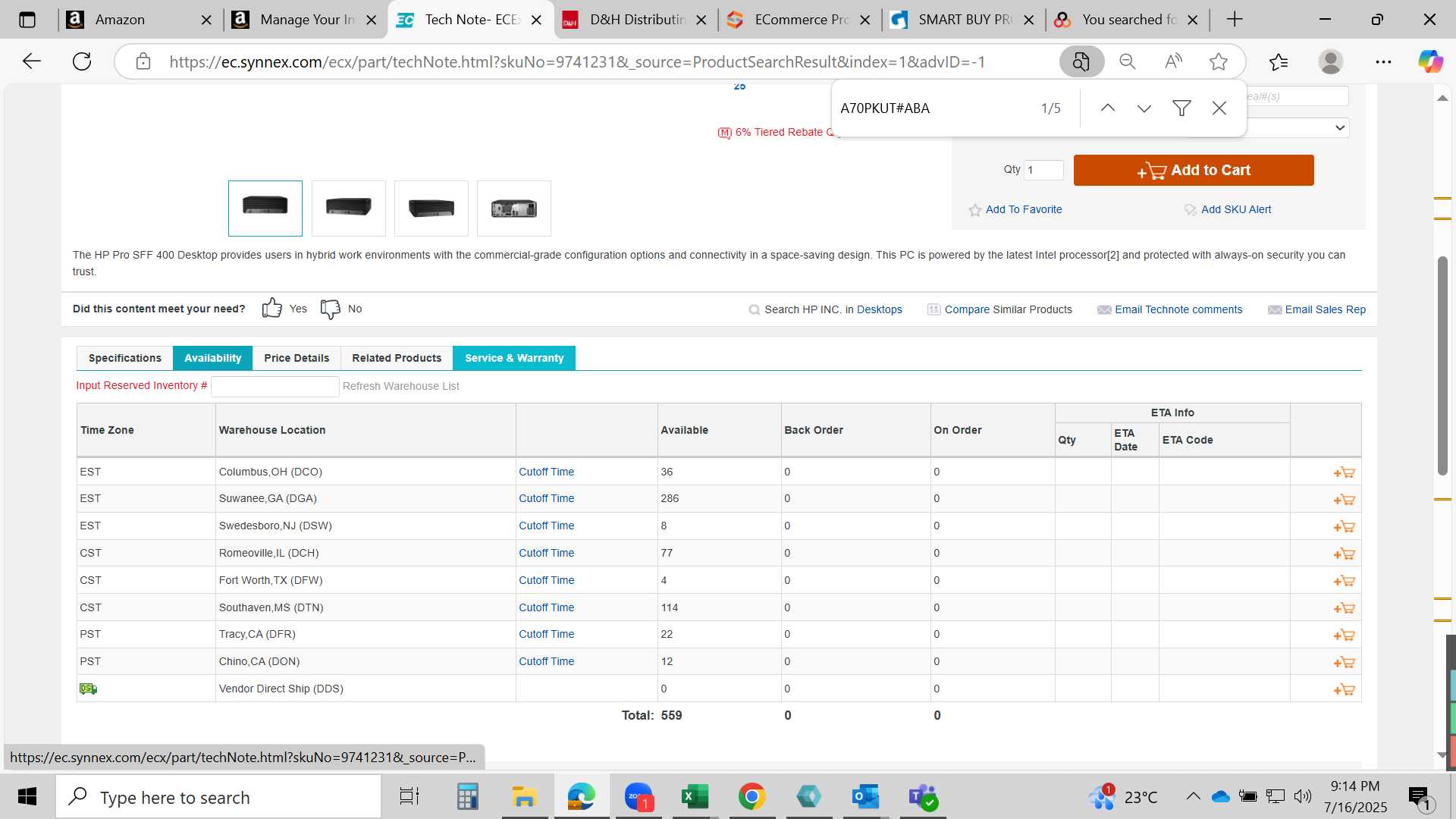1456x819 pixels.
Task: Select the Availability tab
Action: pos(212,358)
